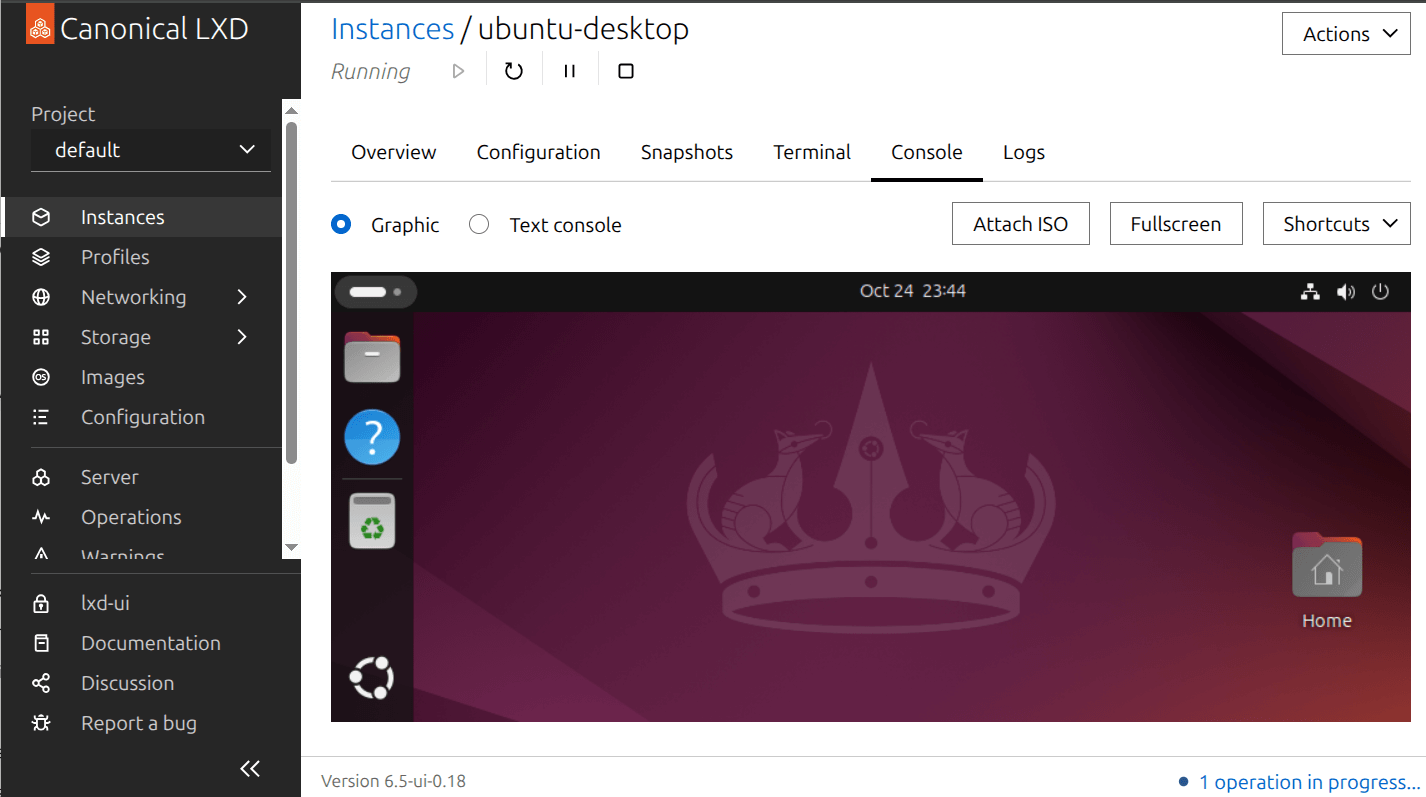Open the Help icon in the dock
Image resolution: width=1426 pixels, height=797 pixels.
point(372,437)
